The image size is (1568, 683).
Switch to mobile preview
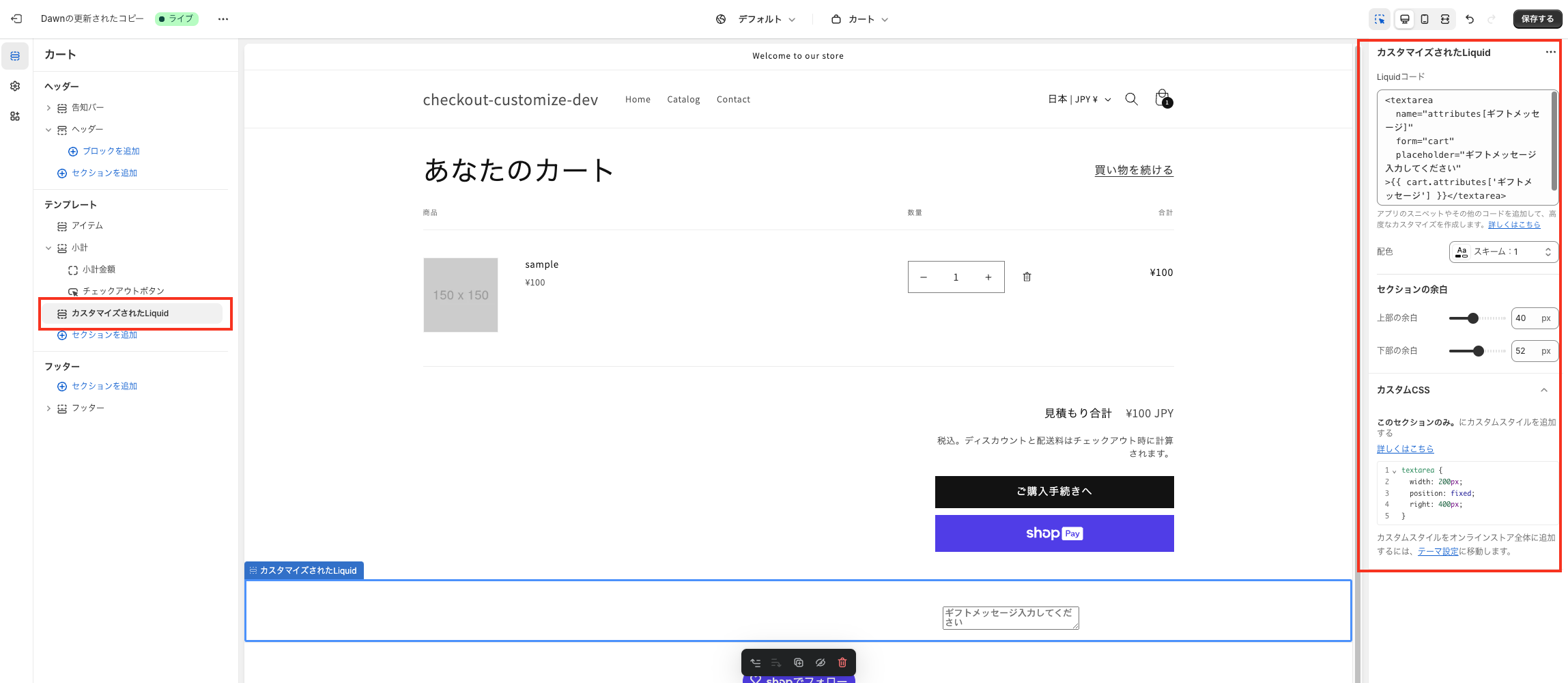click(x=1425, y=19)
